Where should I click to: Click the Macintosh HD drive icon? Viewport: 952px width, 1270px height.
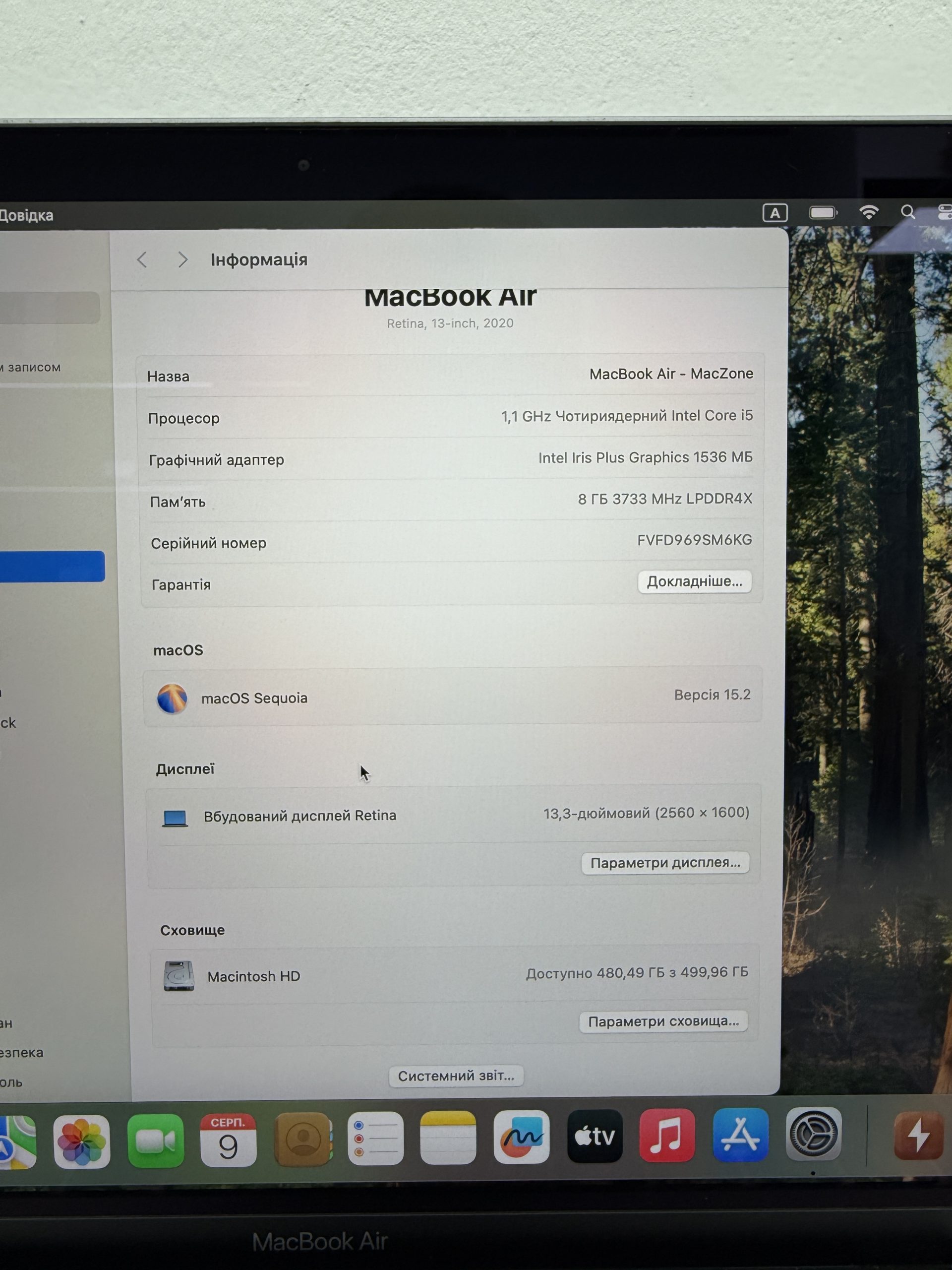[x=178, y=976]
